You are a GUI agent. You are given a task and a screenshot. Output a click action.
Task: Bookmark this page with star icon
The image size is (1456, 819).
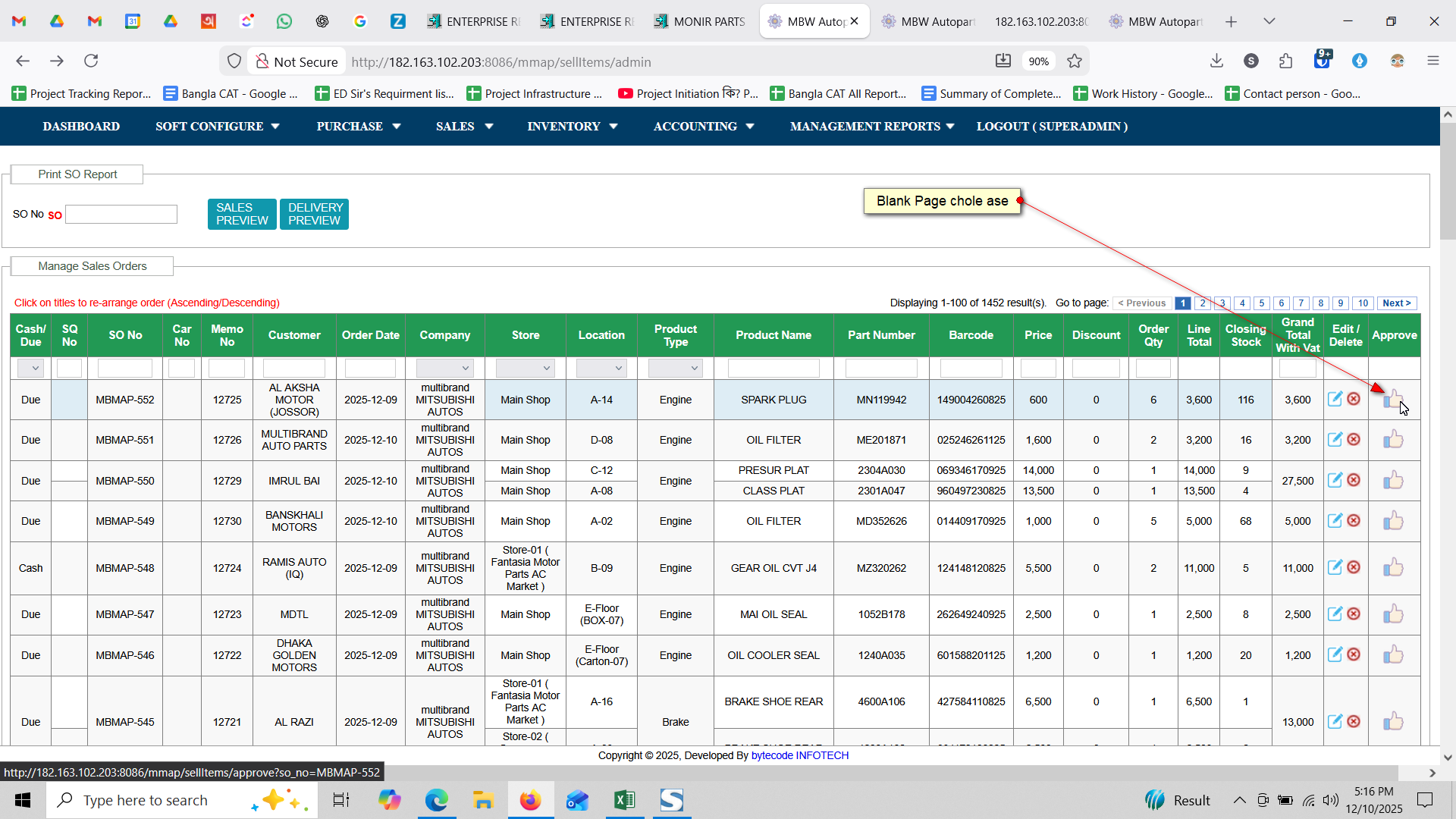(x=1075, y=61)
